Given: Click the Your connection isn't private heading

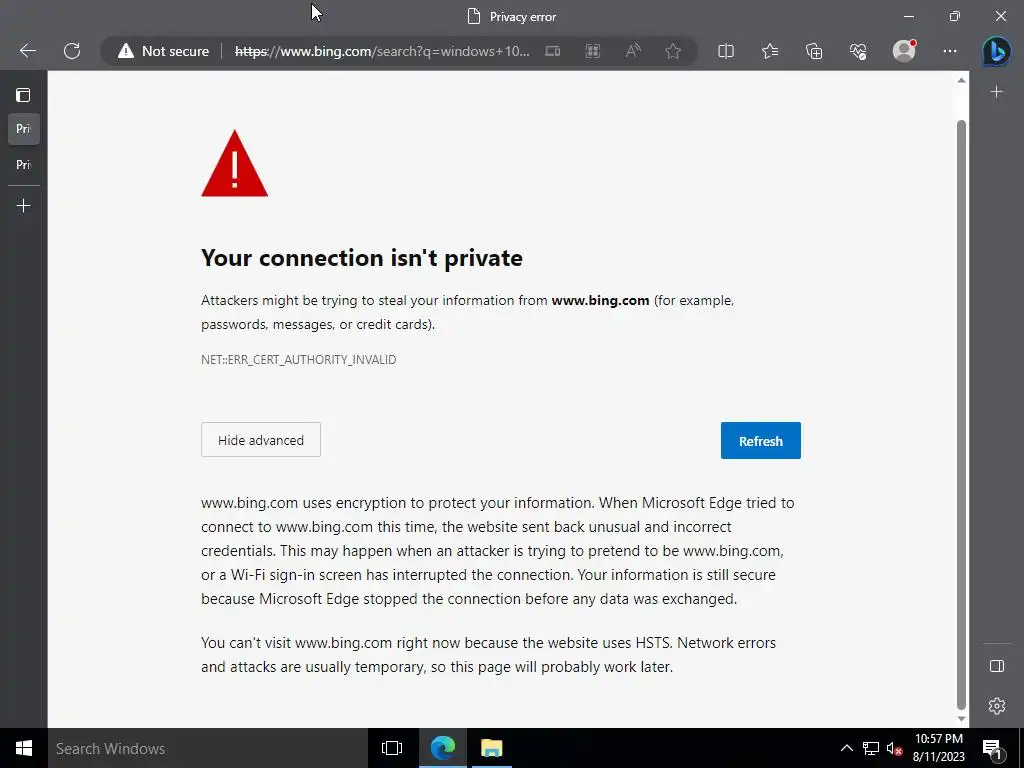Looking at the screenshot, I should [362, 258].
